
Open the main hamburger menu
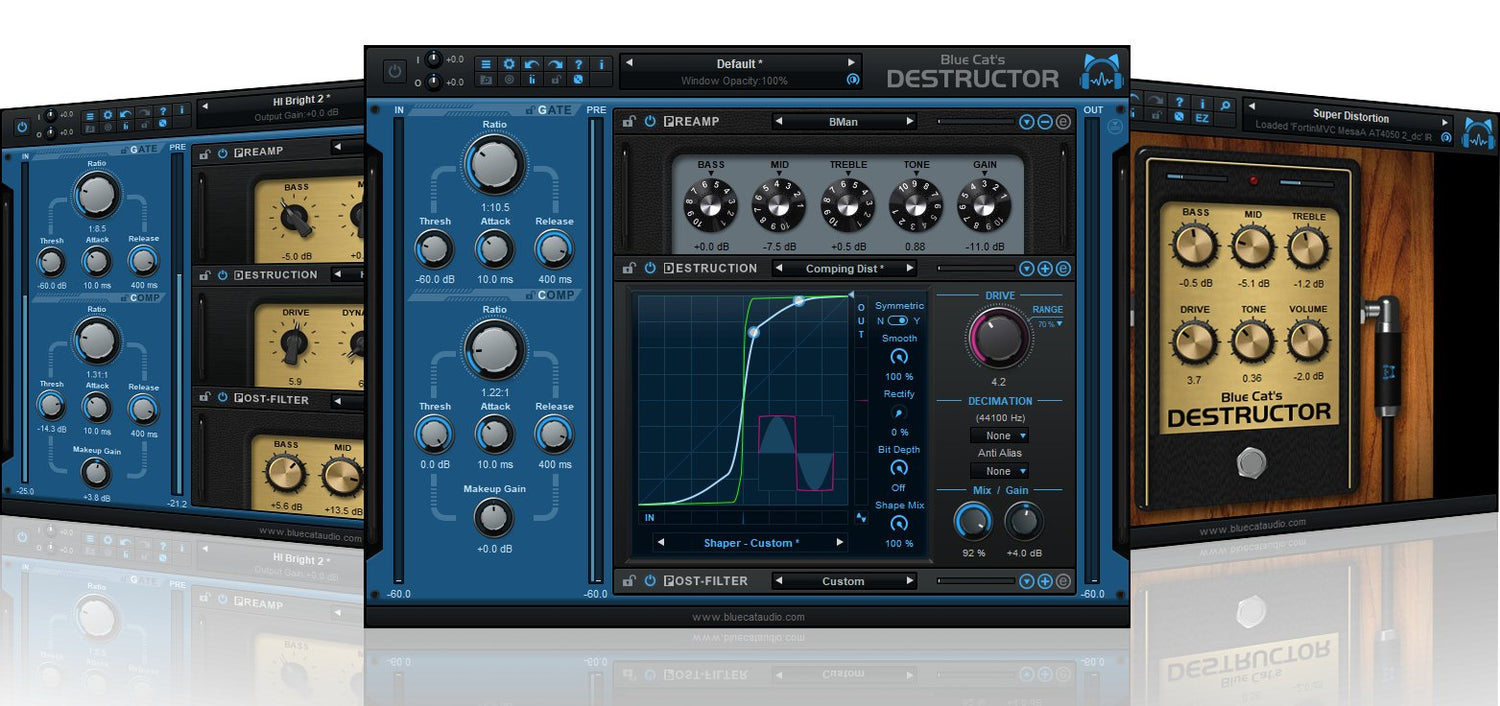click(x=487, y=63)
